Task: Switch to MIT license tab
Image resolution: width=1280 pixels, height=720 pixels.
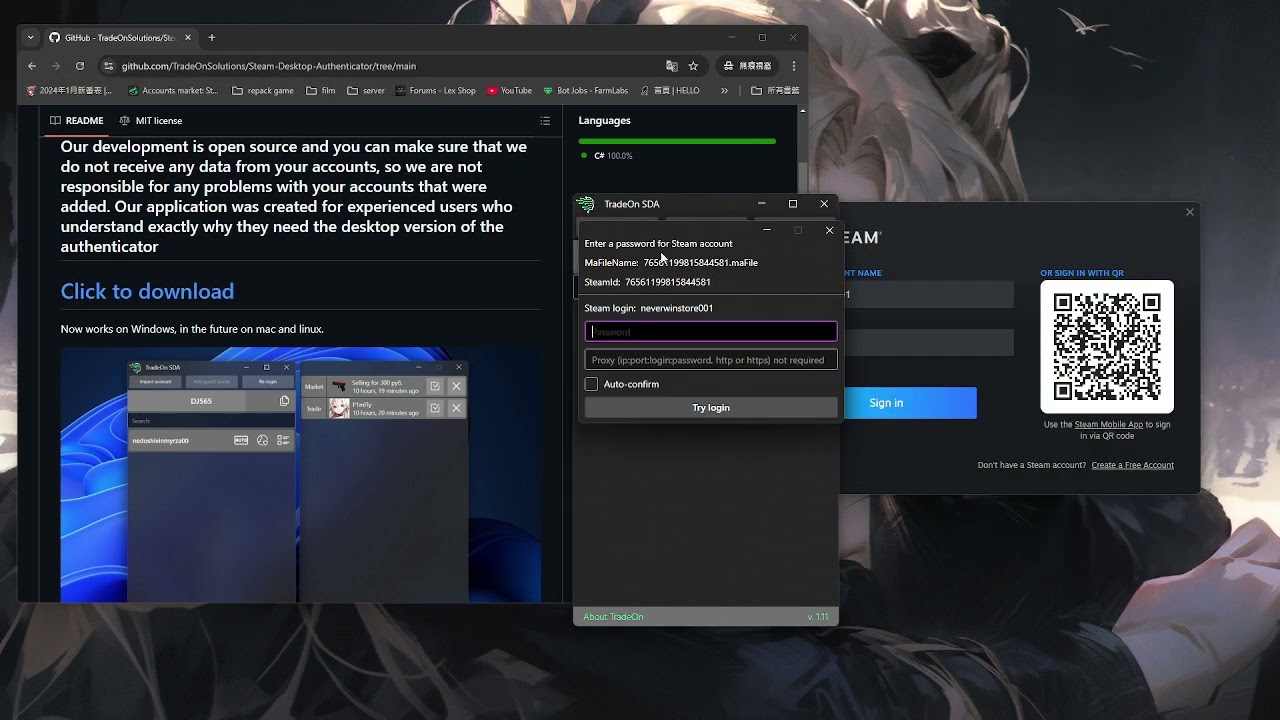Action: 151,121
